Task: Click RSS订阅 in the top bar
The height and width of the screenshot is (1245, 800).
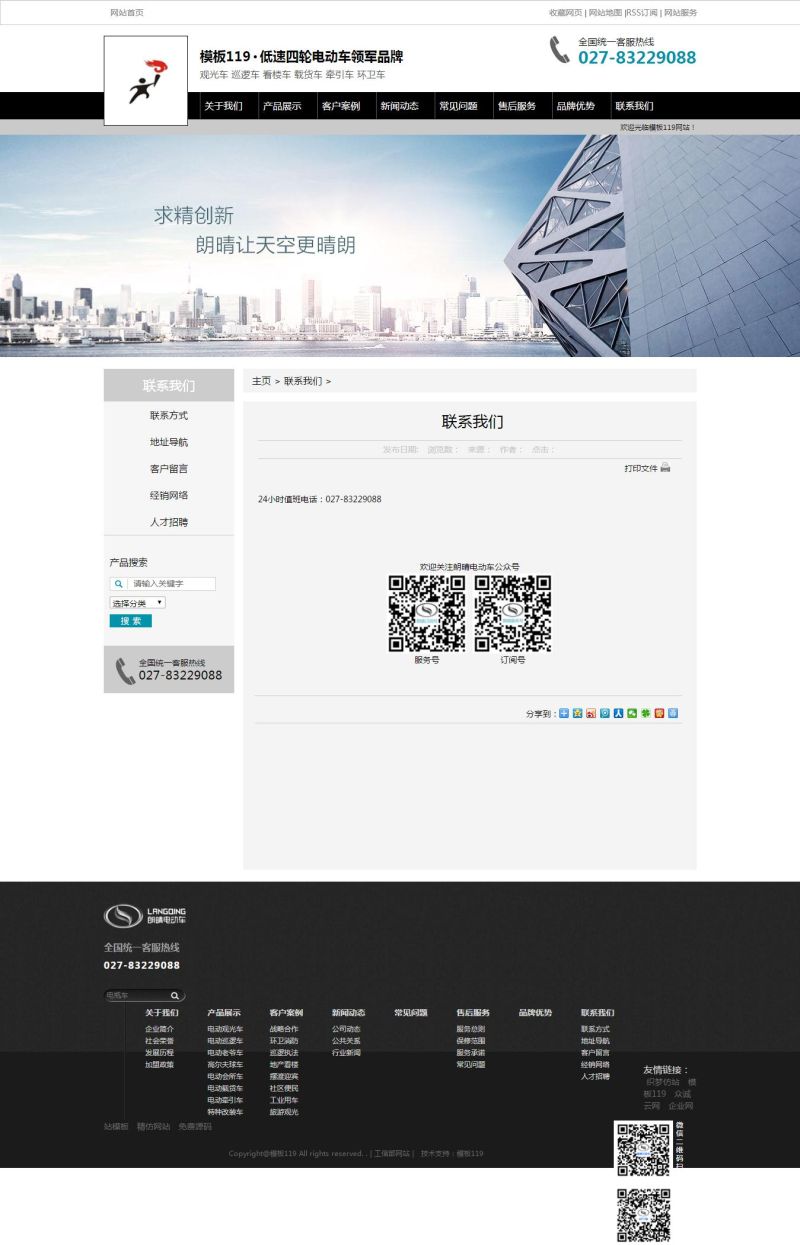Action: click(643, 13)
